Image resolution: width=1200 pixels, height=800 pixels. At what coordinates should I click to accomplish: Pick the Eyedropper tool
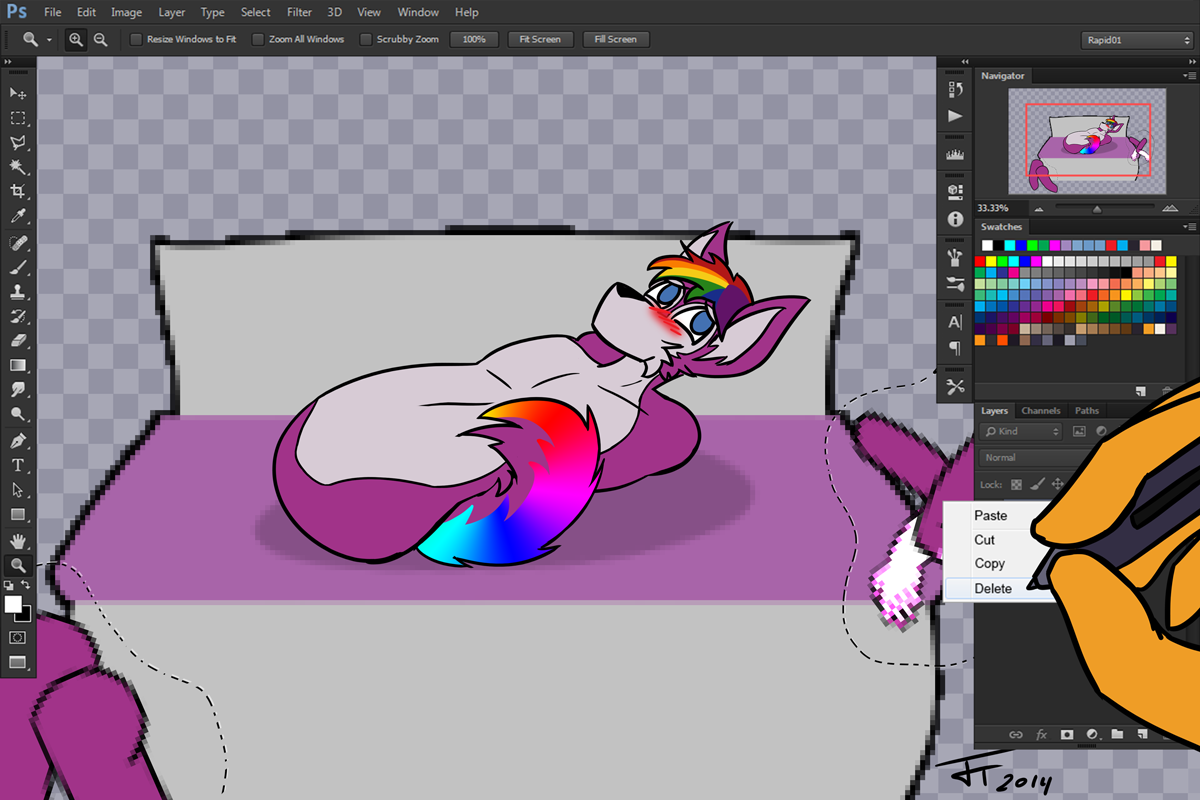tap(18, 216)
